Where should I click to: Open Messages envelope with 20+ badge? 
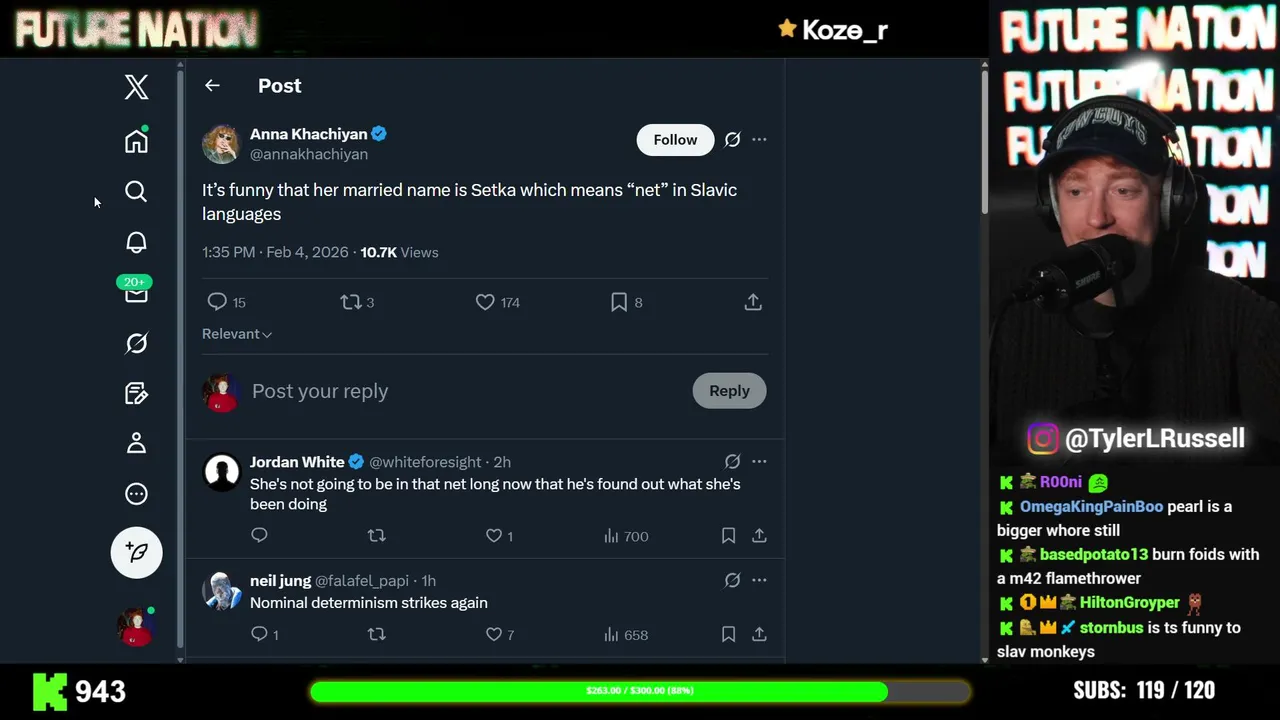coord(136,293)
